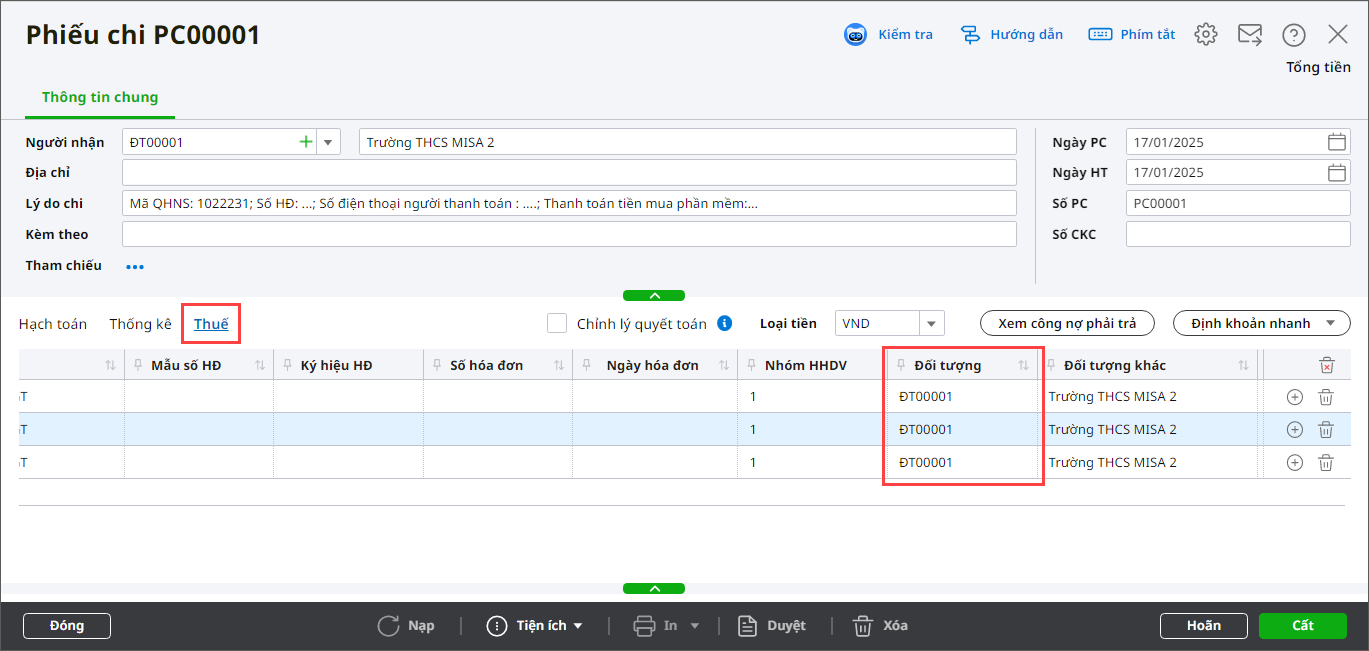Open the help question mark icon
The image size is (1369, 651).
tap(1294, 35)
